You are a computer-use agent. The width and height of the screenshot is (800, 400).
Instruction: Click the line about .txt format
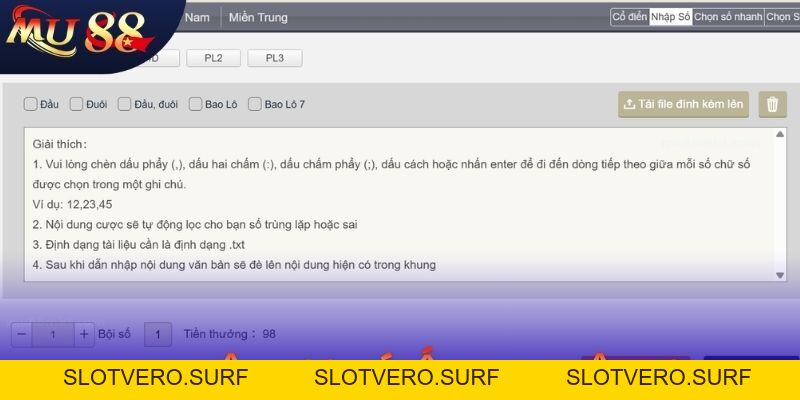[x=139, y=245]
